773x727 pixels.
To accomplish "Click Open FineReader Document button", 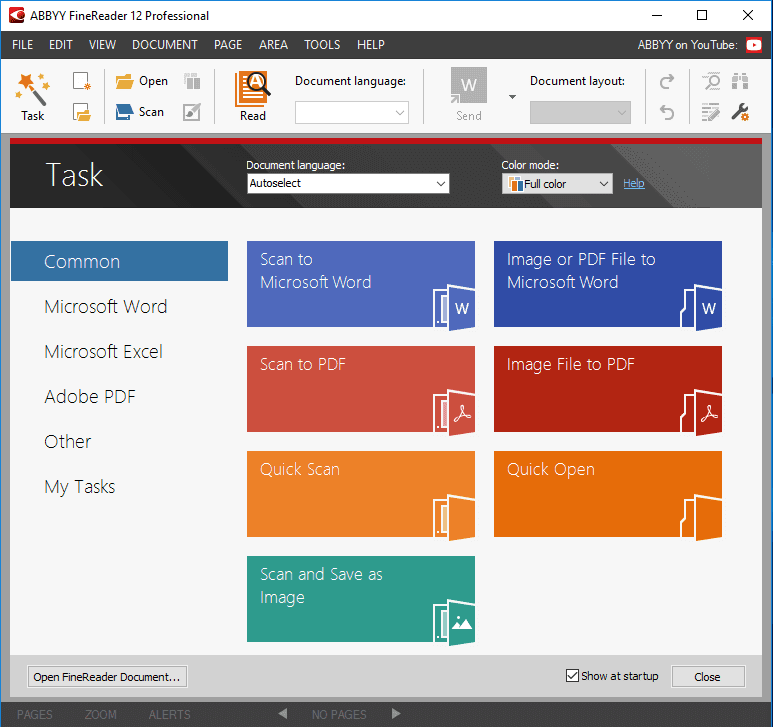I will pyautogui.click(x=107, y=677).
